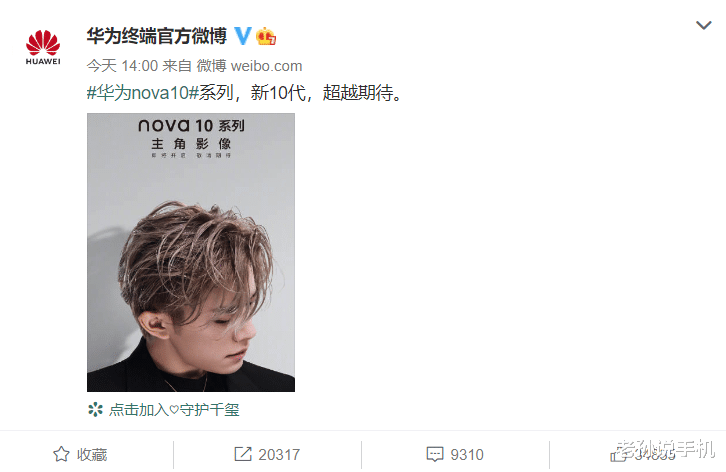Image resolution: width=726 pixels, height=472 pixels.
Task: Open the Huawei logo avatar profile
Action: [x=43, y=47]
